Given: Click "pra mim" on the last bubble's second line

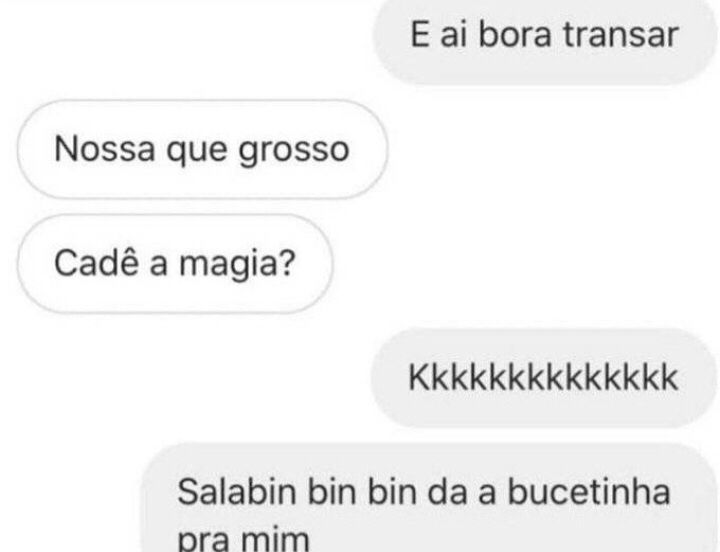Looking at the screenshot, I should coord(243,539).
